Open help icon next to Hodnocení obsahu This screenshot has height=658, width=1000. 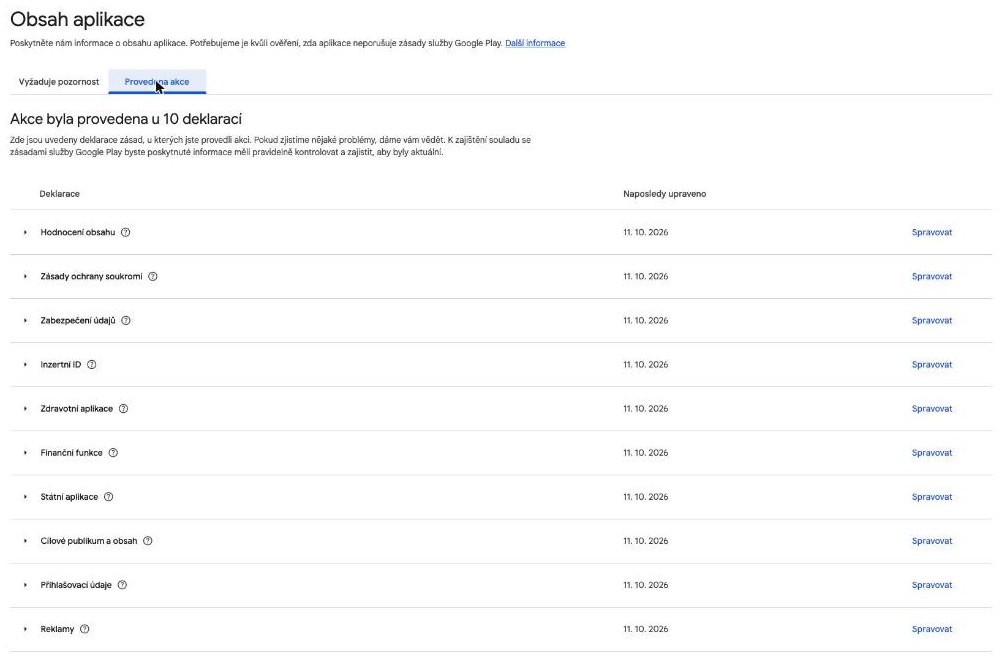[x=126, y=232]
